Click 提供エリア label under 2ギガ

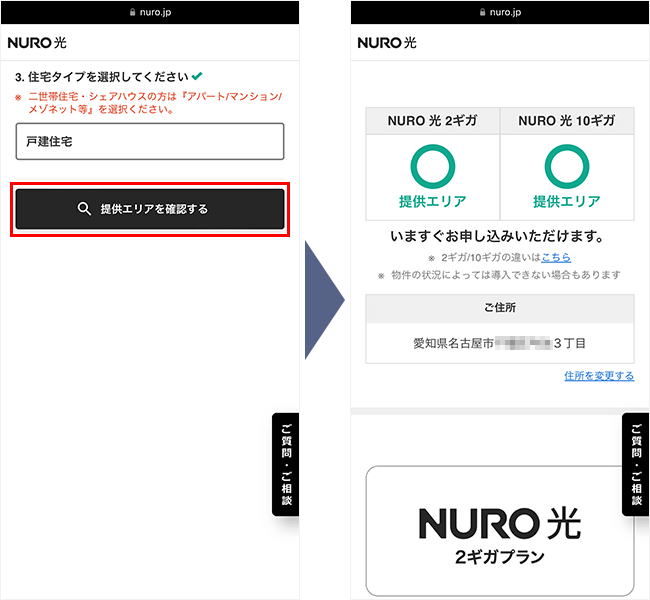(x=433, y=202)
